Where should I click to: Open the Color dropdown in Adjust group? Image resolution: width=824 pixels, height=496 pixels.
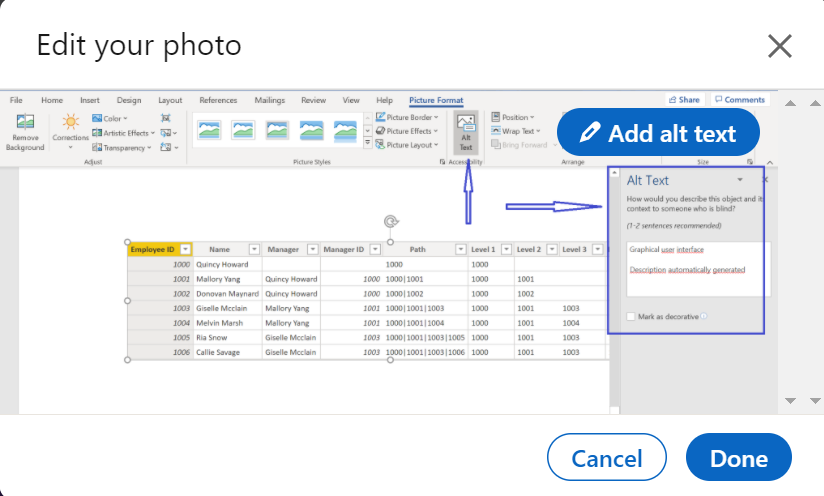[x=110, y=118]
